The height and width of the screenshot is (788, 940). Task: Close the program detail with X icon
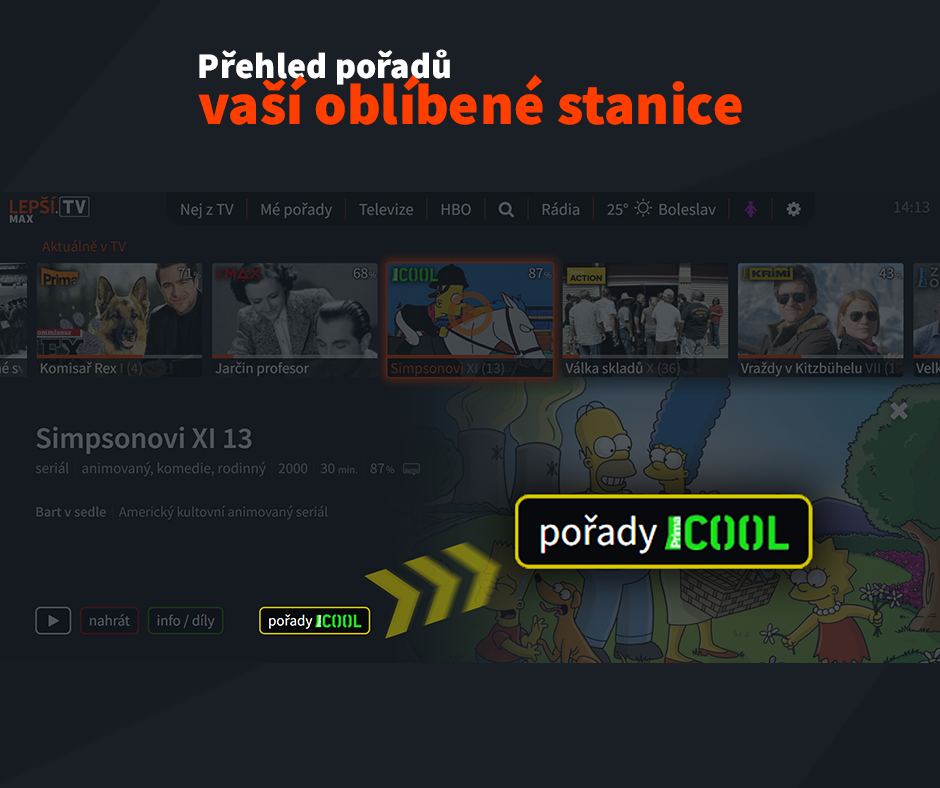coord(899,411)
